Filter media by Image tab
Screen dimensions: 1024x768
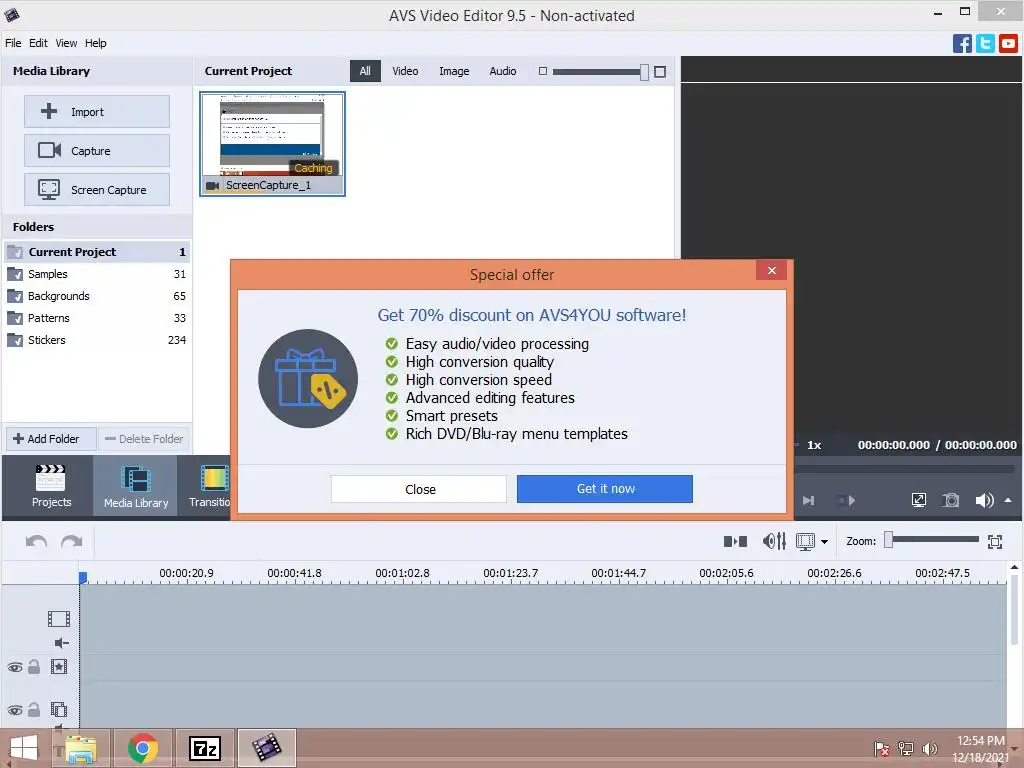pos(454,71)
